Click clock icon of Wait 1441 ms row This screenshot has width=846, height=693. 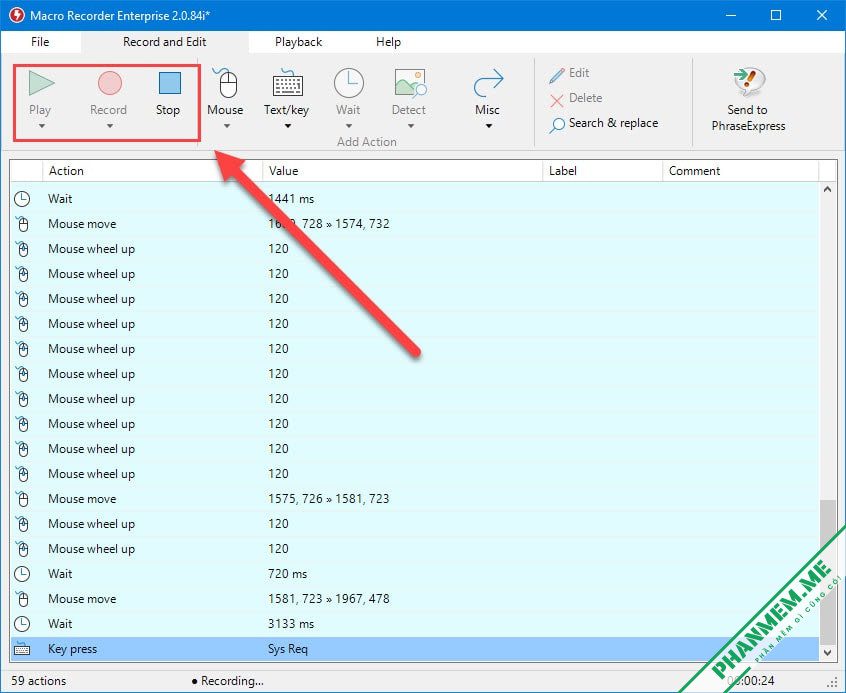pos(22,199)
